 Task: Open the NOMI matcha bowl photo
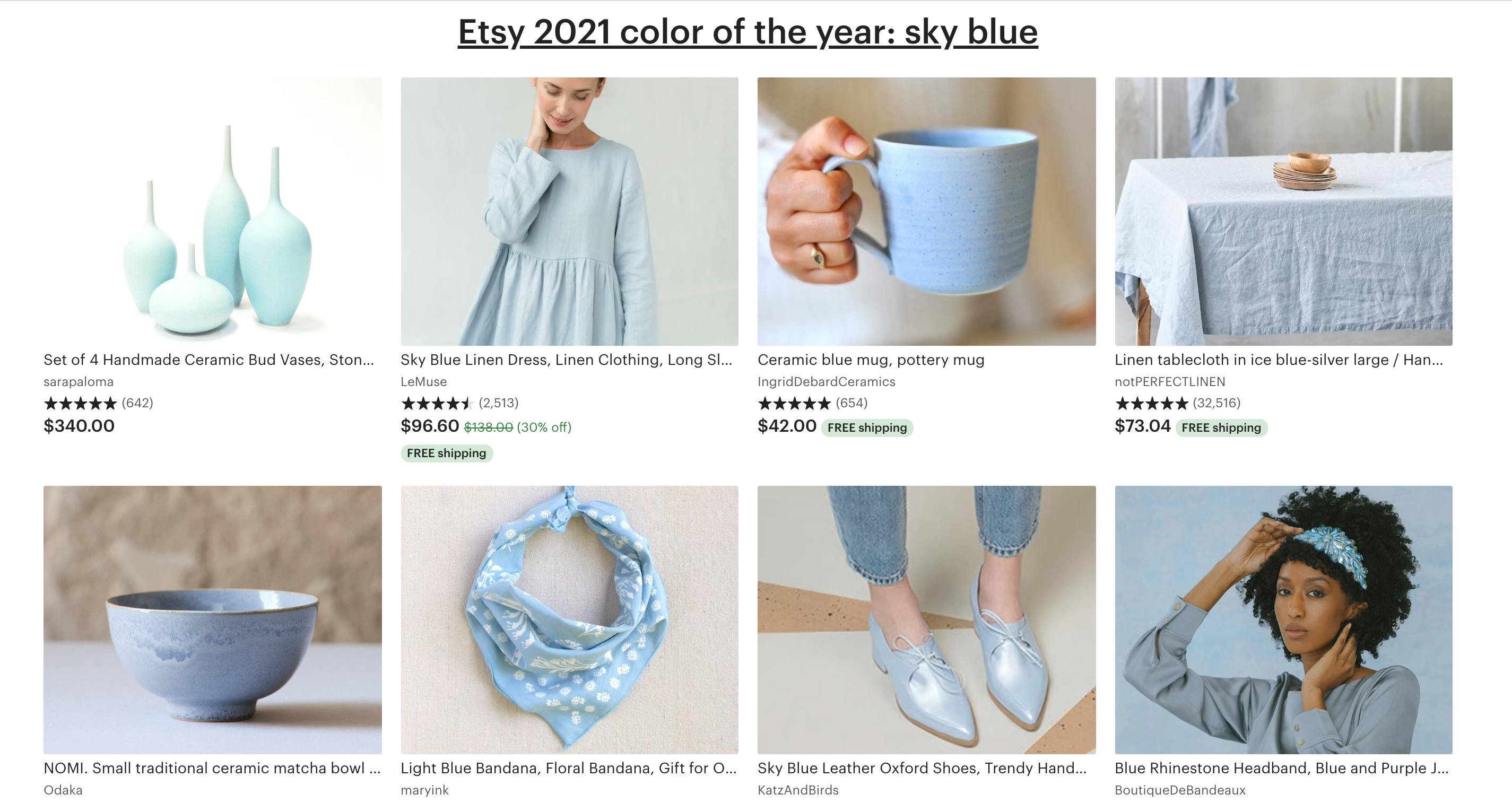tap(213, 619)
